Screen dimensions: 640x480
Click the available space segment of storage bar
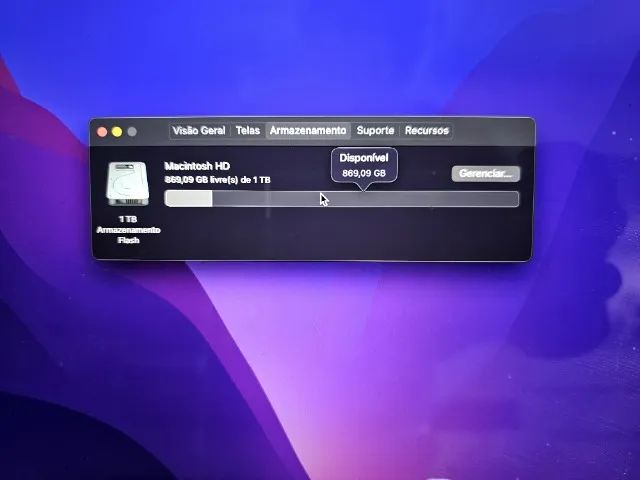click(x=366, y=199)
